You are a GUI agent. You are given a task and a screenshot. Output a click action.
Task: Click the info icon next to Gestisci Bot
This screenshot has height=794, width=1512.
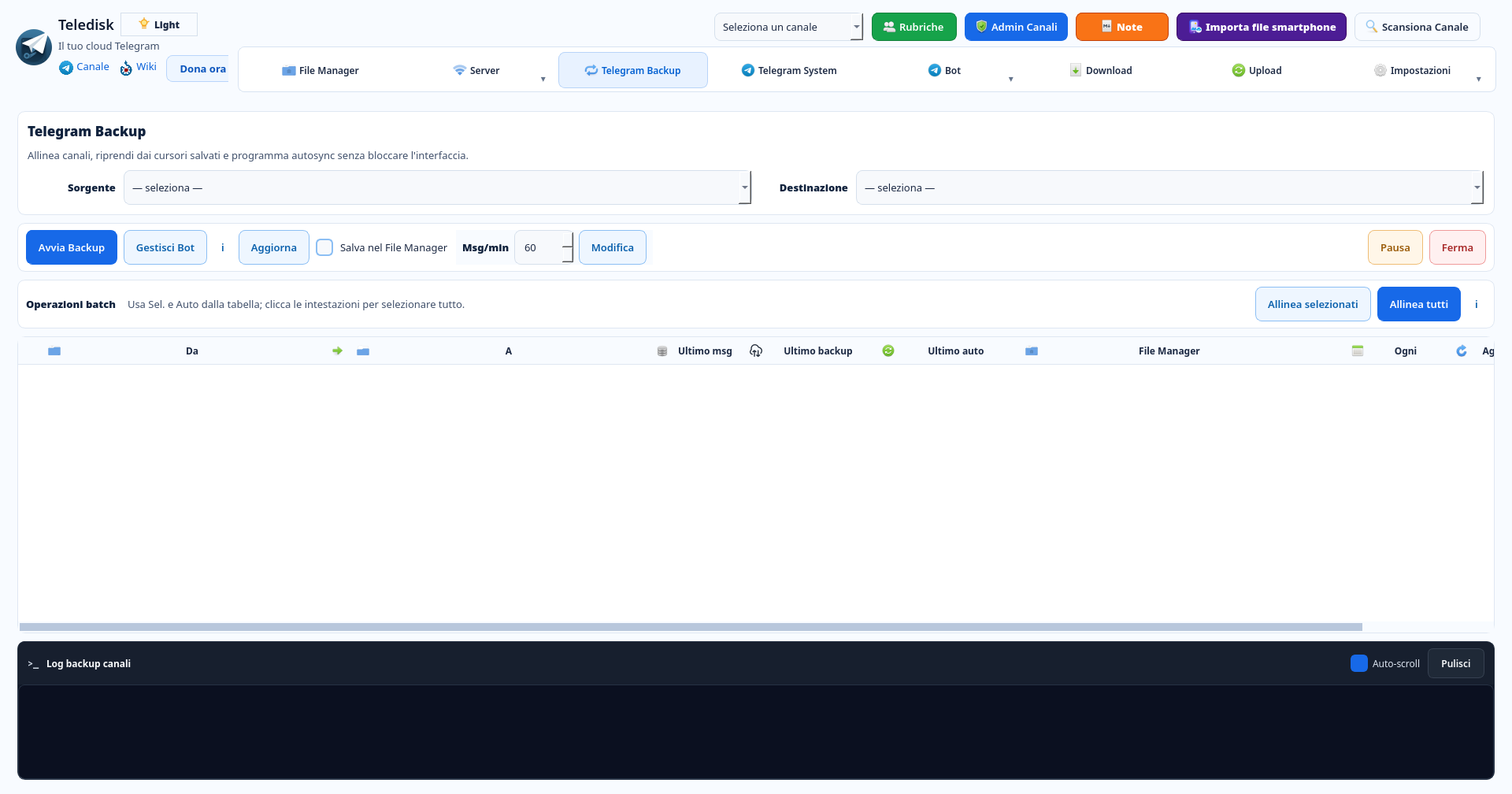click(x=223, y=247)
